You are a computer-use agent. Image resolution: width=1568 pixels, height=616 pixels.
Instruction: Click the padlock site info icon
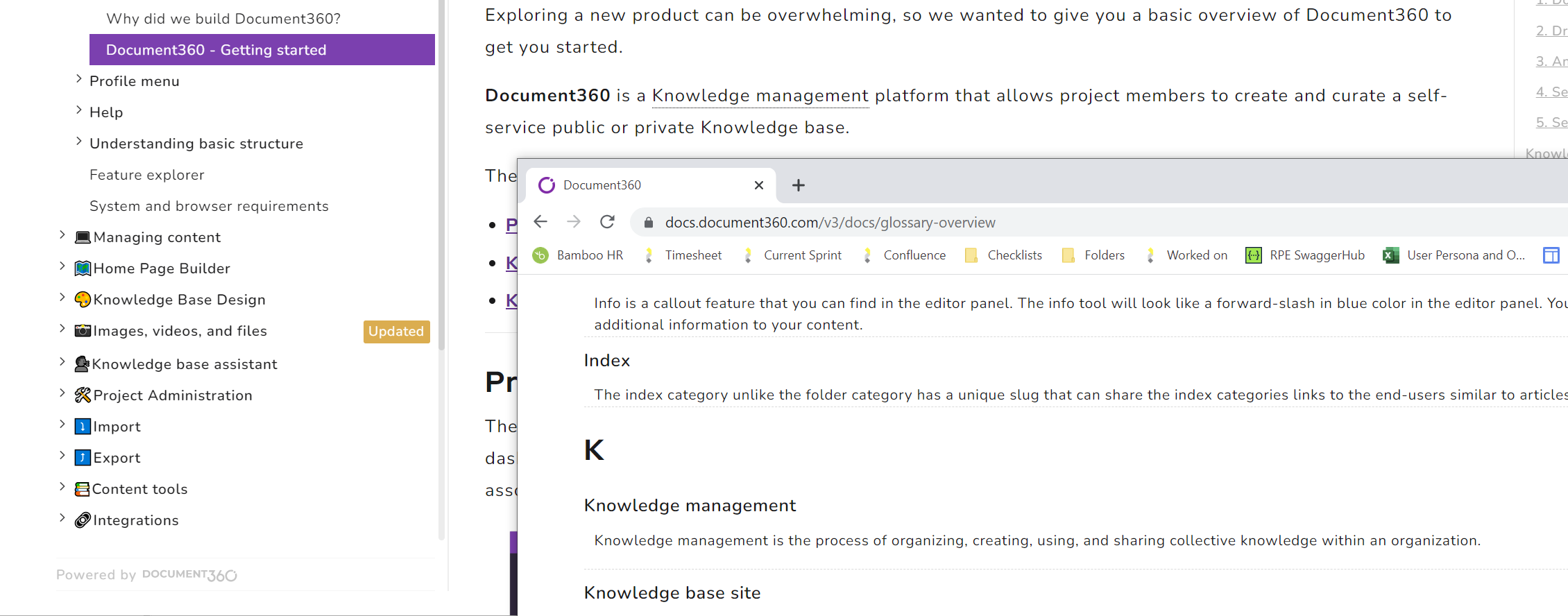[649, 223]
